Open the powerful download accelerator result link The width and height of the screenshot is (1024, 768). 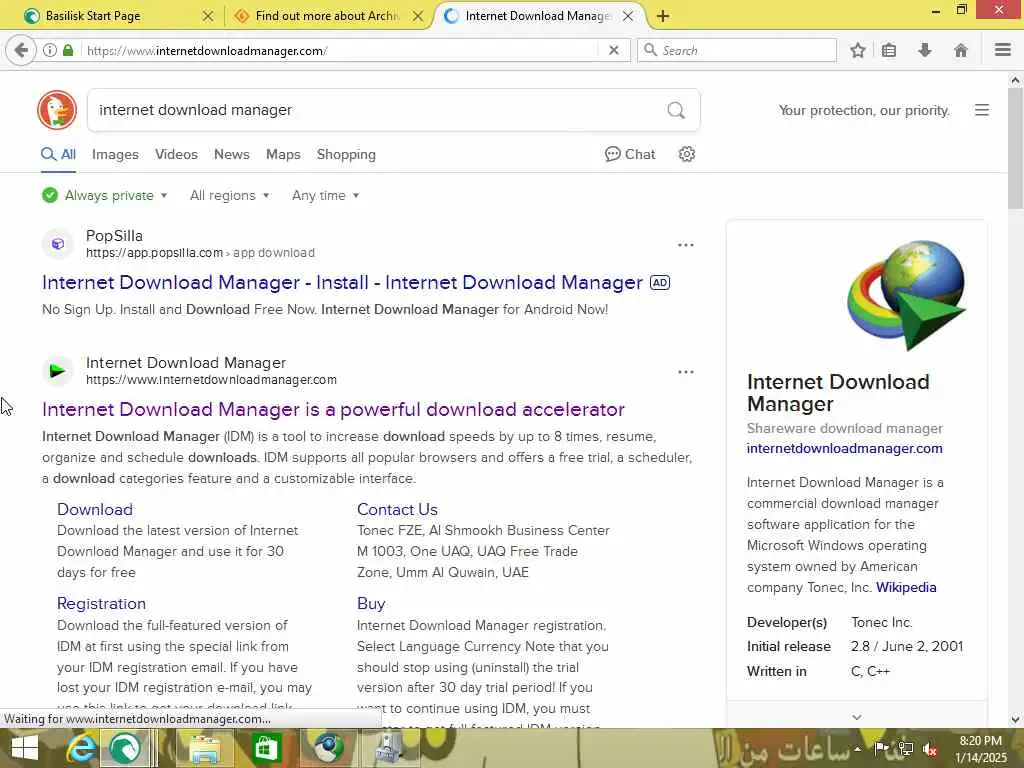[333, 409]
